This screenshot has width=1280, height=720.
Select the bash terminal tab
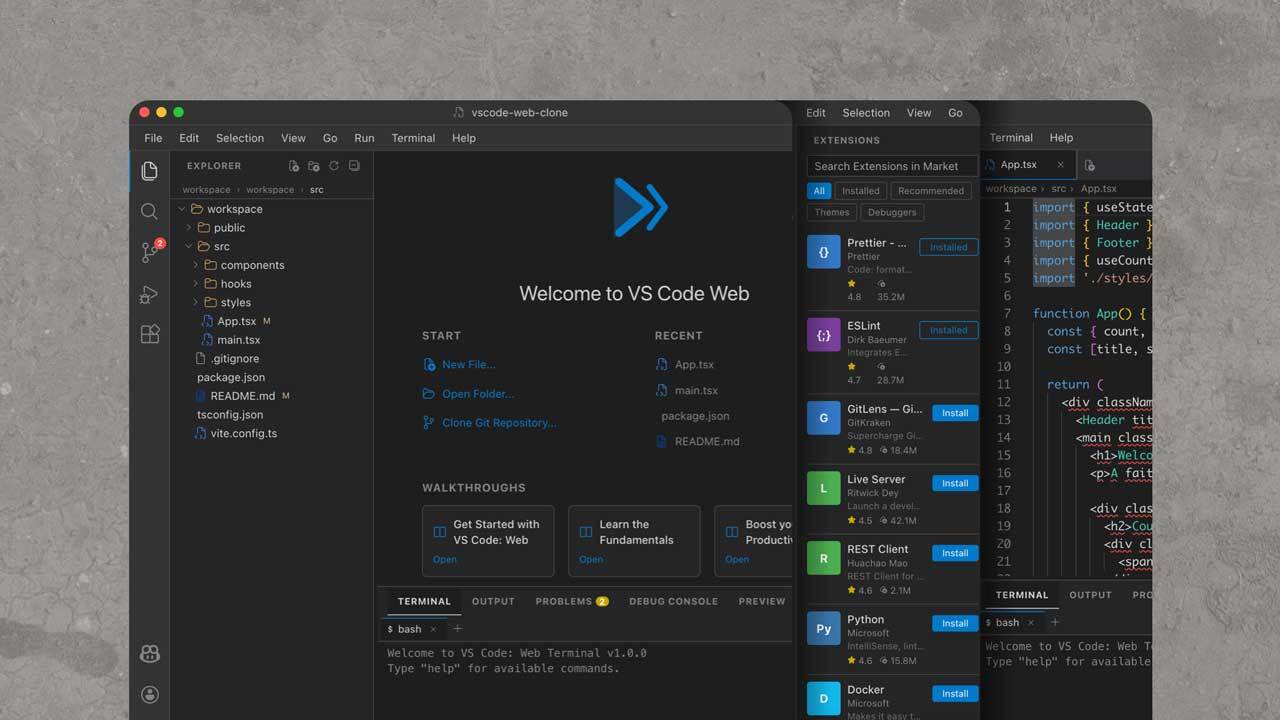(x=411, y=629)
